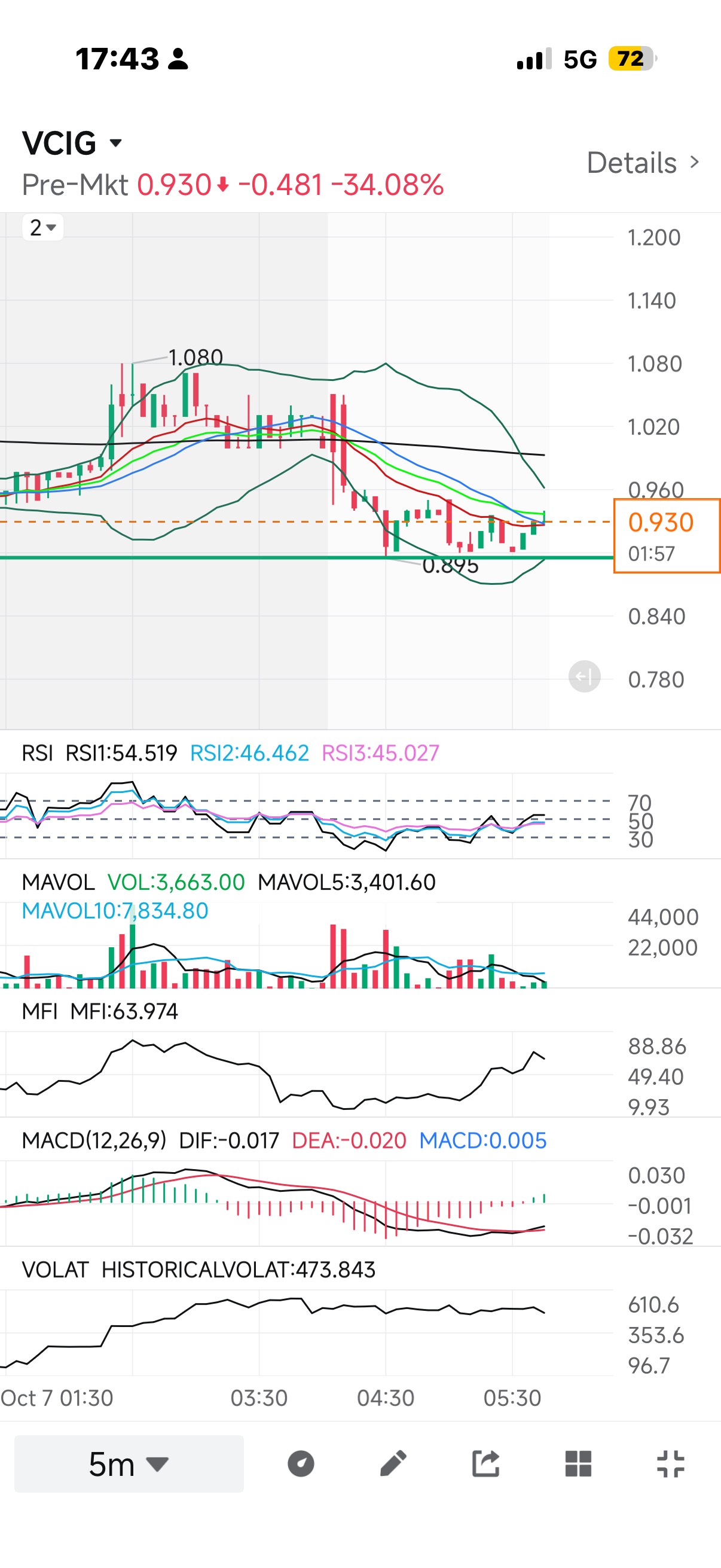Tap the DIF:-0.017 value
Image resolution: width=721 pixels, height=1568 pixels.
tap(229, 1140)
